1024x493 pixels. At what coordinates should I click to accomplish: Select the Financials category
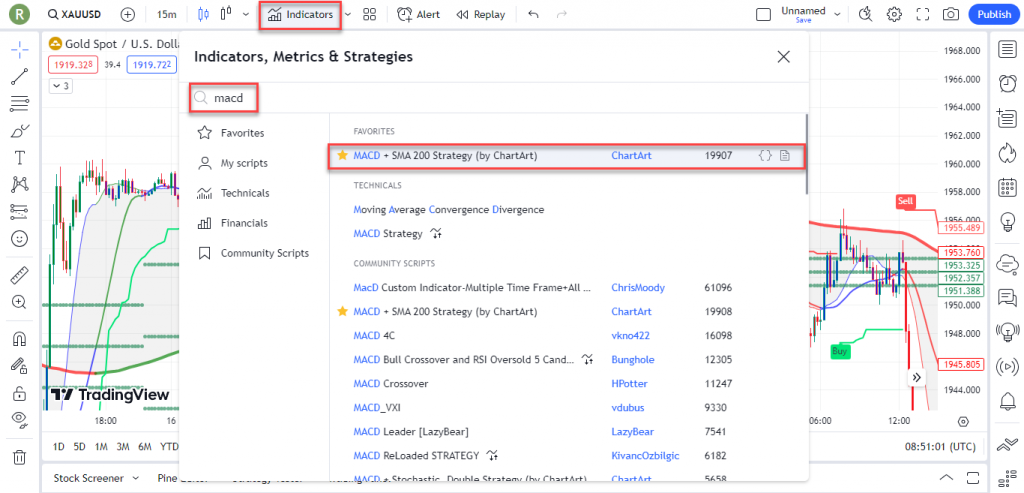point(254,223)
